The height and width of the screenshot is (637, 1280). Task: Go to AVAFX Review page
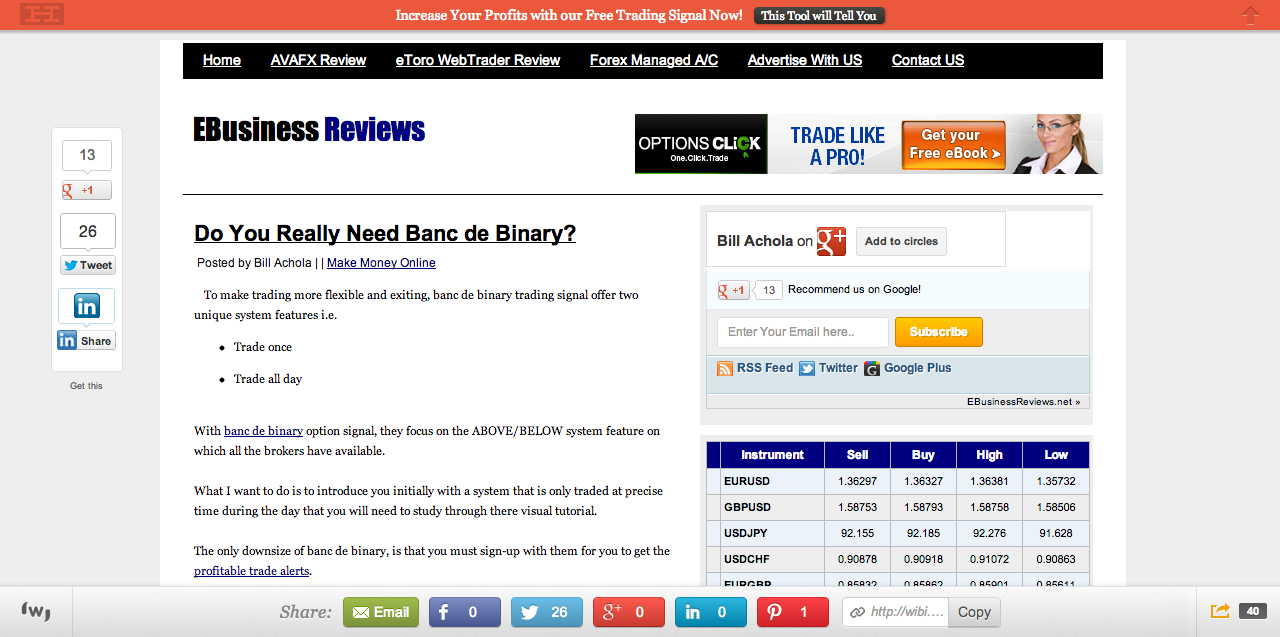pos(318,60)
